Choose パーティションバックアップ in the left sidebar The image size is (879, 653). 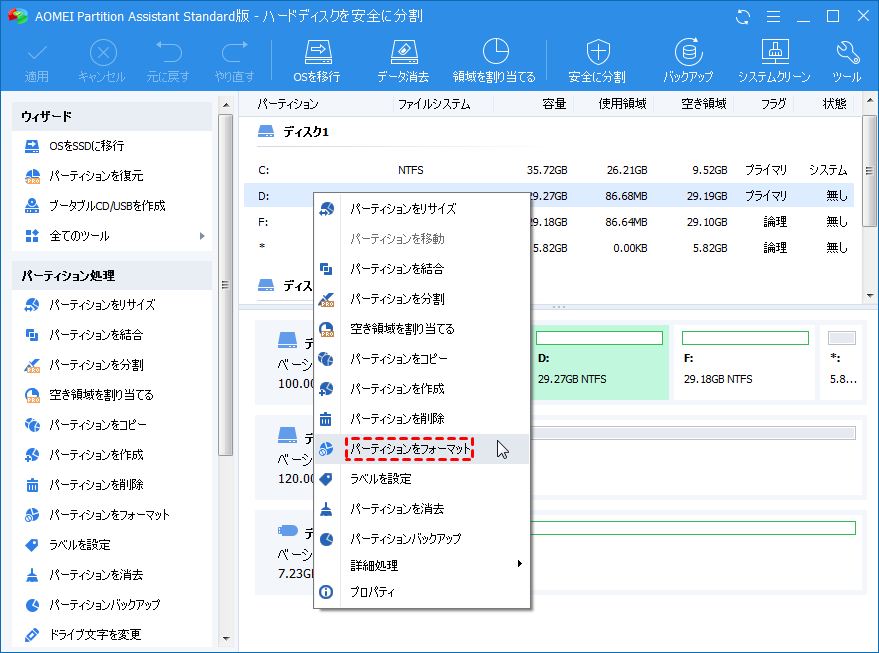tap(112, 605)
